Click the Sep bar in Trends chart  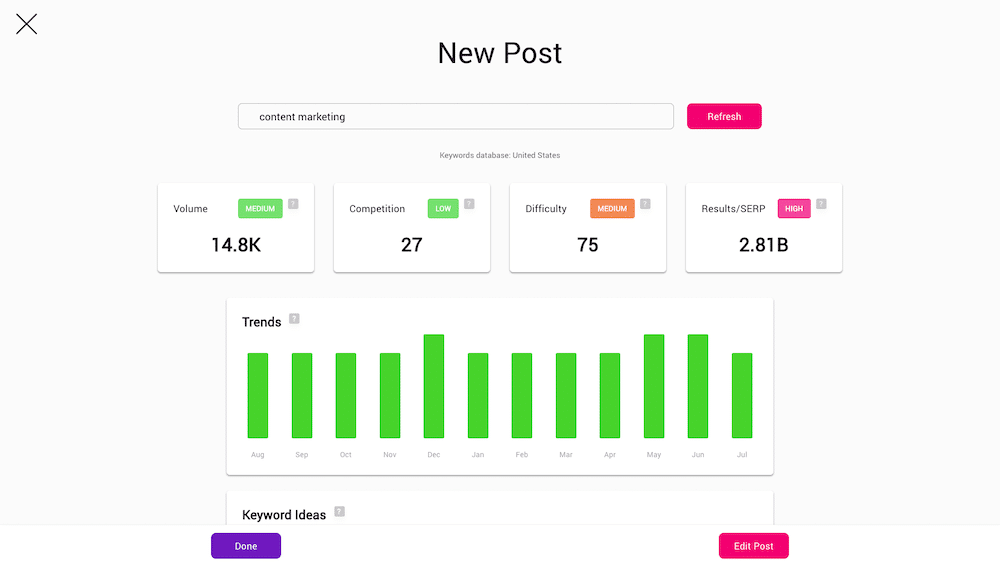(302, 395)
